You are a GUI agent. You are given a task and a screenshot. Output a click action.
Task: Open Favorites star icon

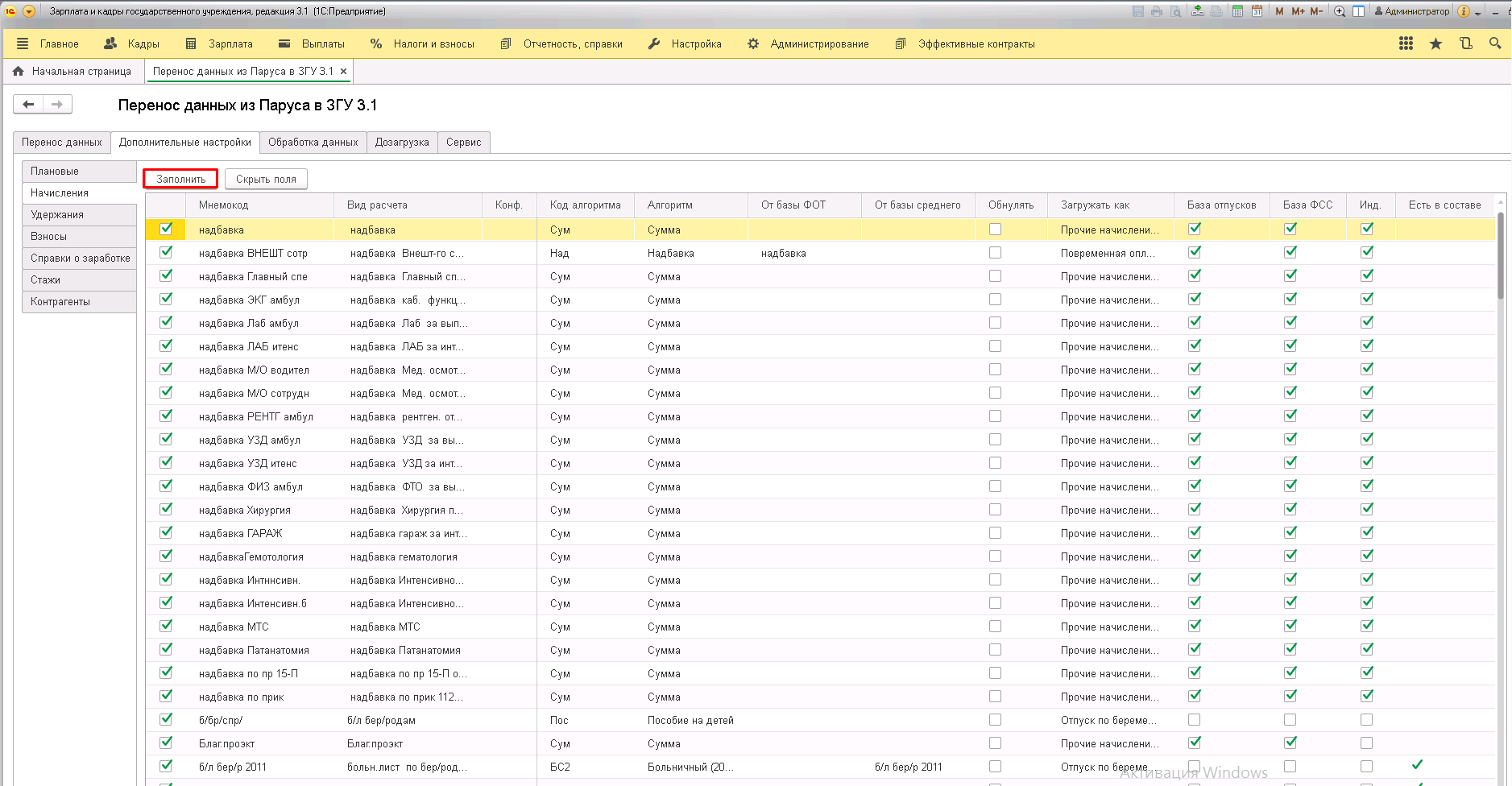coord(1435,43)
